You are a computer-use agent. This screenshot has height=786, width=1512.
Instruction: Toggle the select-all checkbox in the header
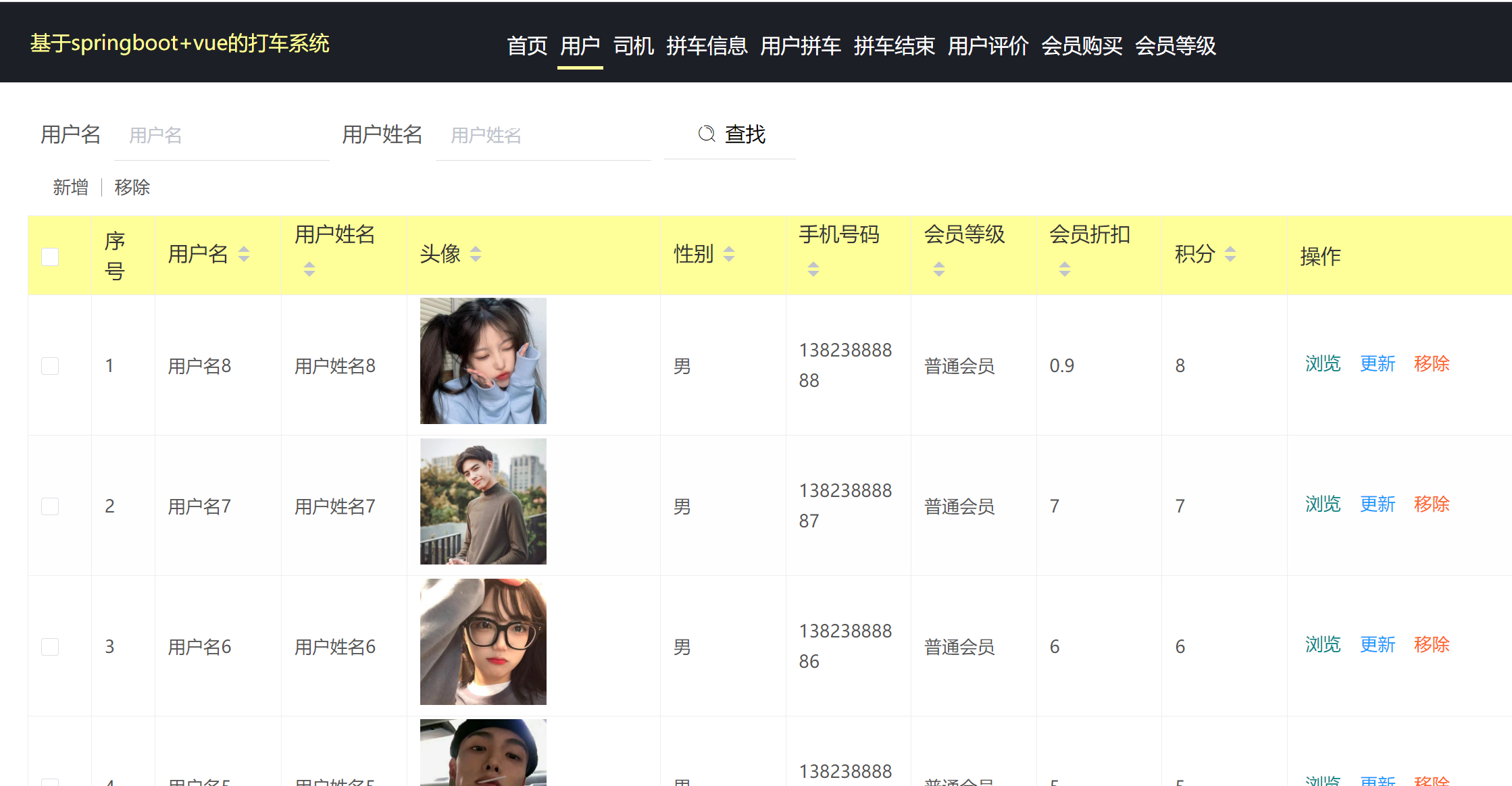tap(50, 255)
